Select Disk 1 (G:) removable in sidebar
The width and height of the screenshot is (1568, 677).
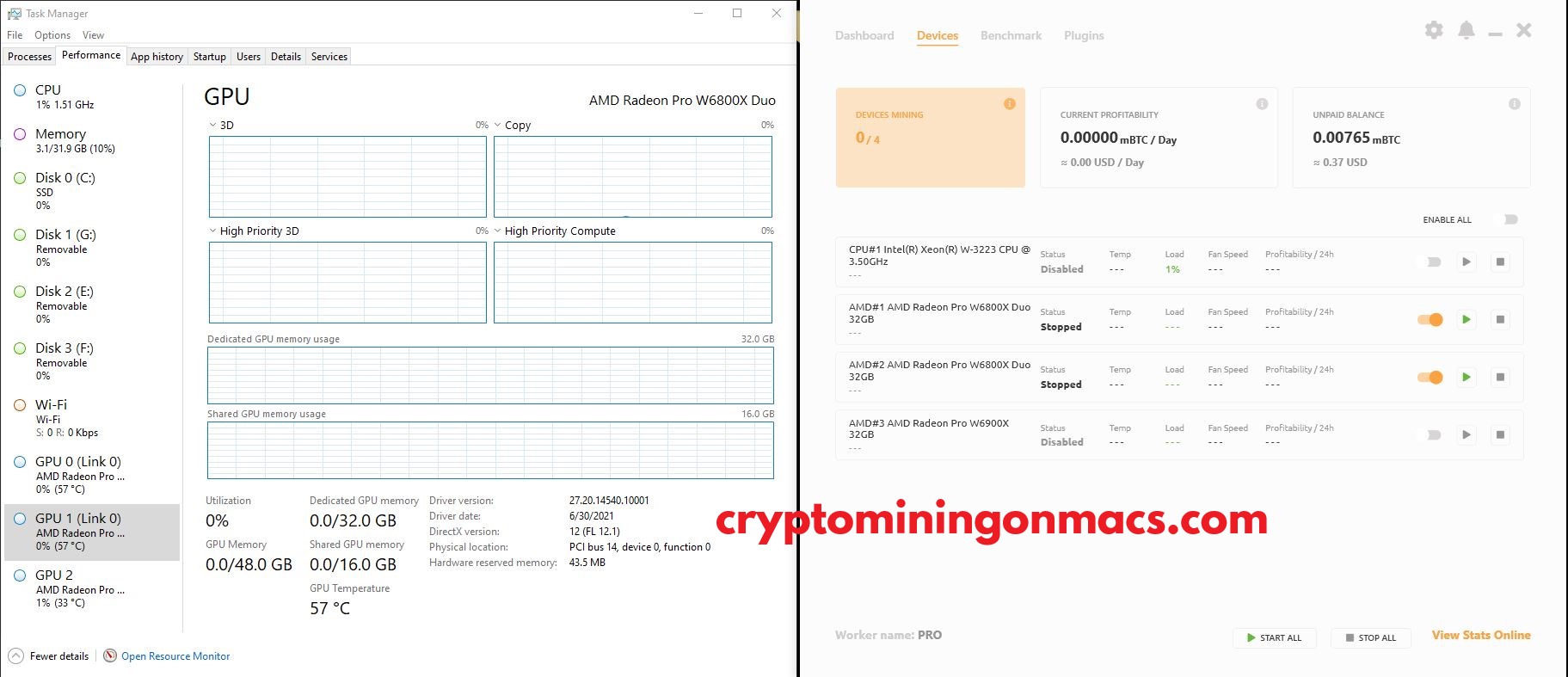click(91, 247)
